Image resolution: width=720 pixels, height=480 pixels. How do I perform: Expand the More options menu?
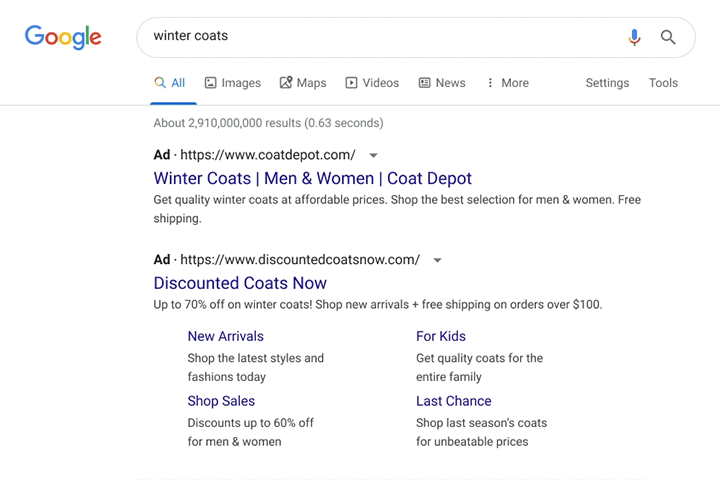(507, 83)
